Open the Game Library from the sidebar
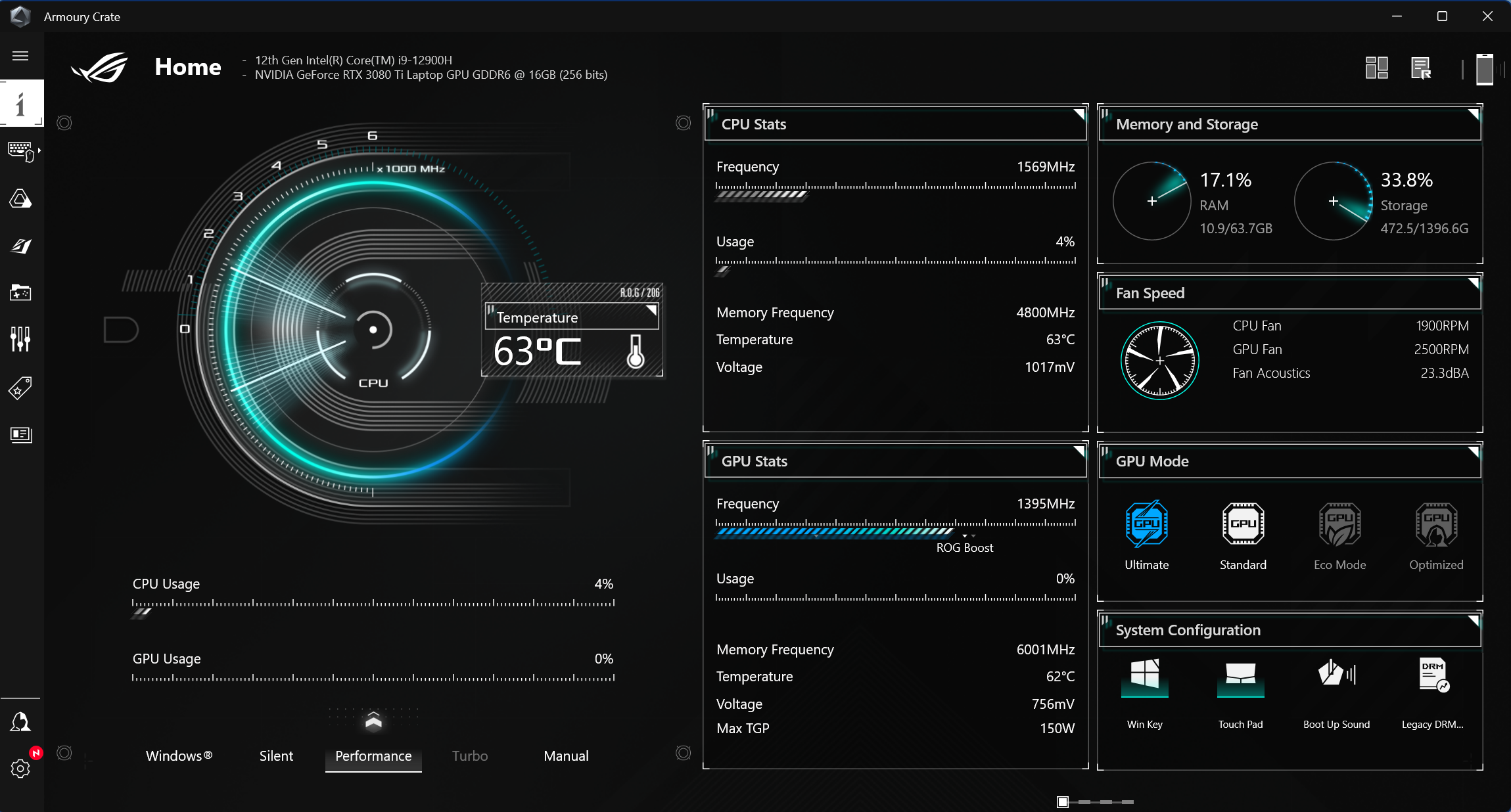The width and height of the screenshot is (1511, 812). pos(21,293)
